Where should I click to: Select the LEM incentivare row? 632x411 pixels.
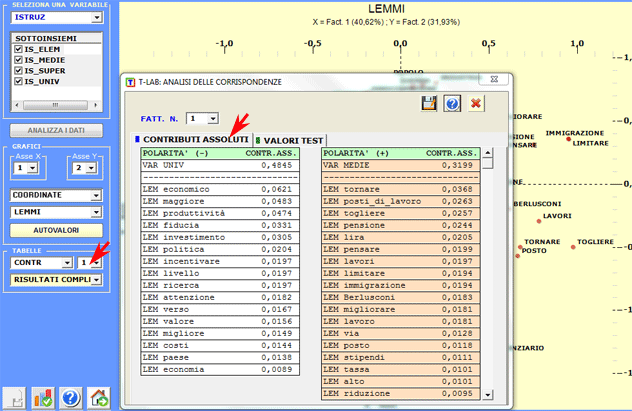tap(220, 262)
